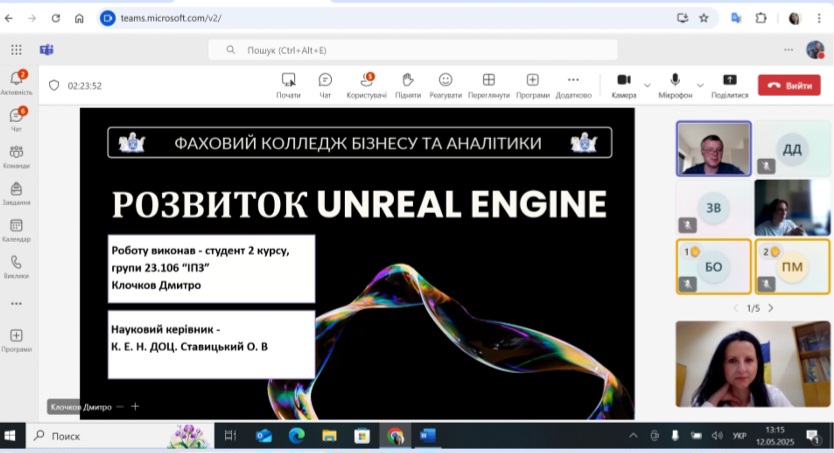Open Команди teams tab in sidebar
The image size is (834, 453).
pyautogui.click(x=16, y=154)
